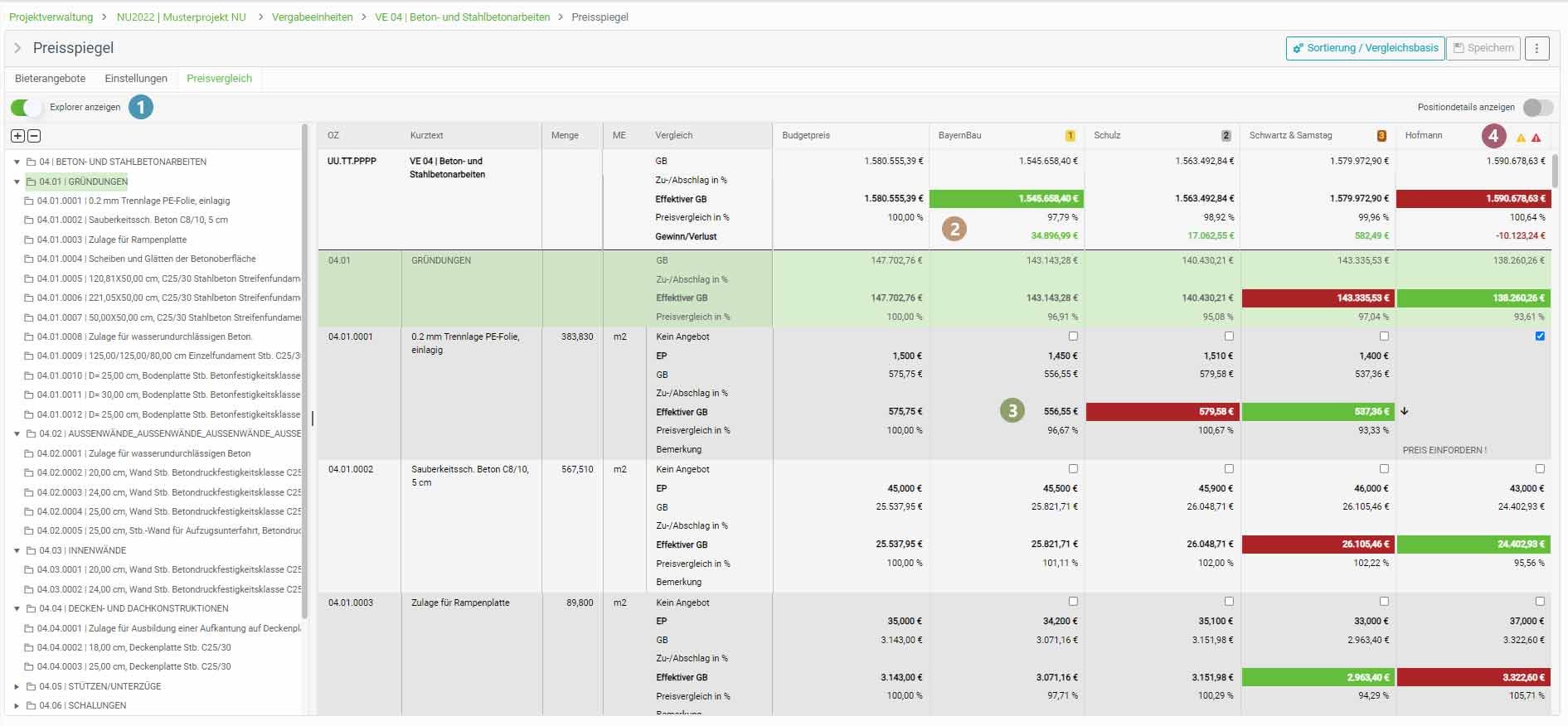The image size is (1568, 726).
Task: Click the -10.123,24 € loss value
Action: point(1520,236)
